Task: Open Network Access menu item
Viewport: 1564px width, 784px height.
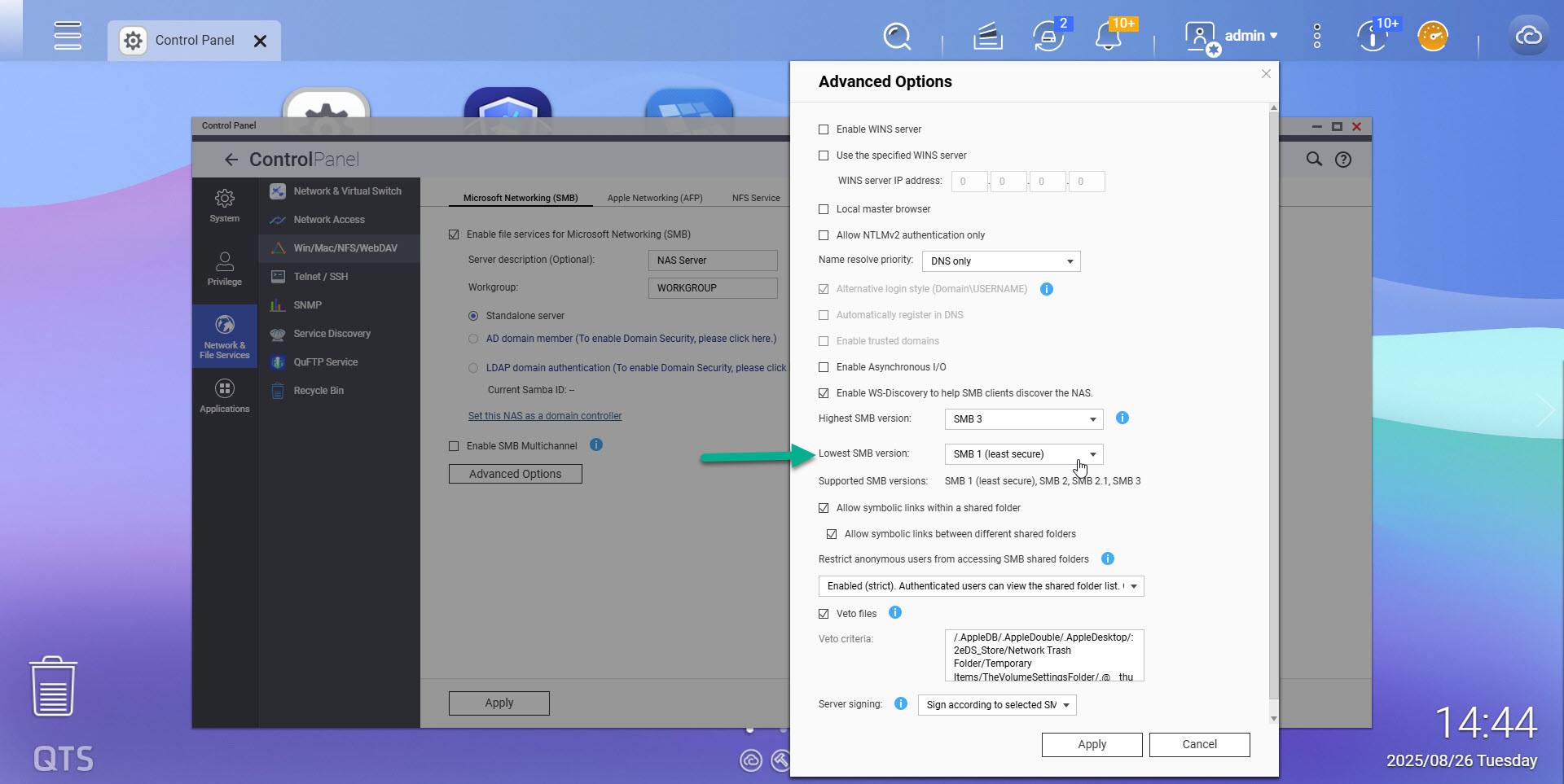Action: click(340, 220)
